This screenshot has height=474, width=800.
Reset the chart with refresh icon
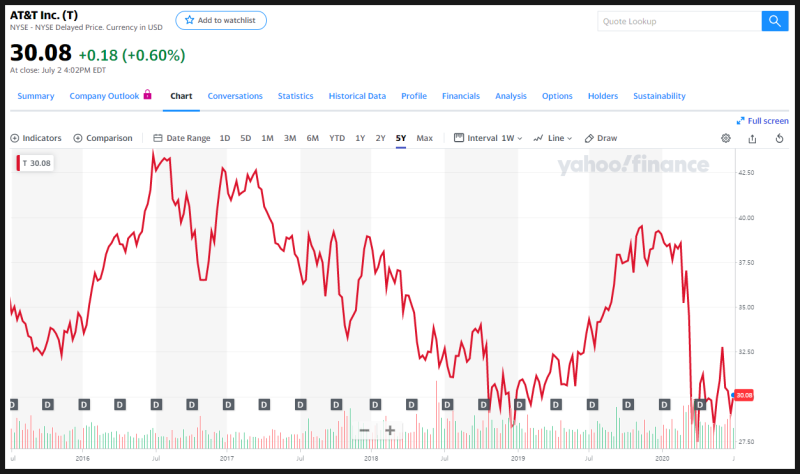[778, 138]
